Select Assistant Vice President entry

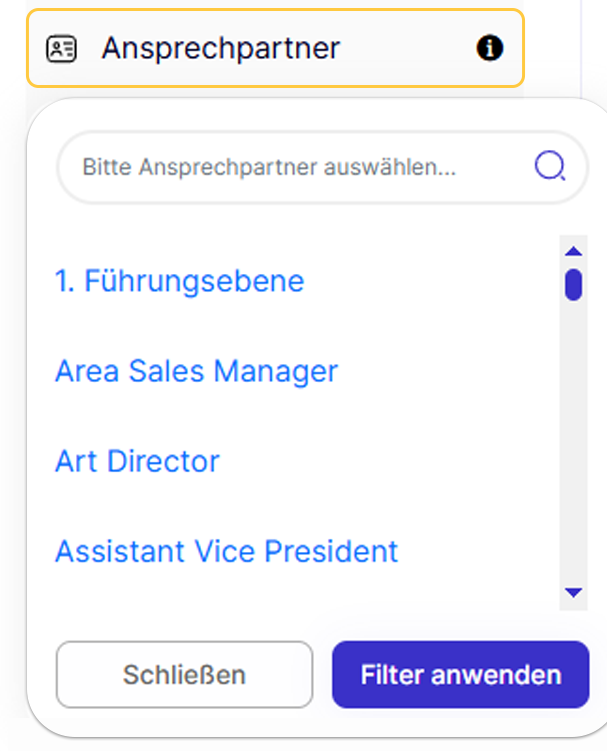(x=226, y=551)
